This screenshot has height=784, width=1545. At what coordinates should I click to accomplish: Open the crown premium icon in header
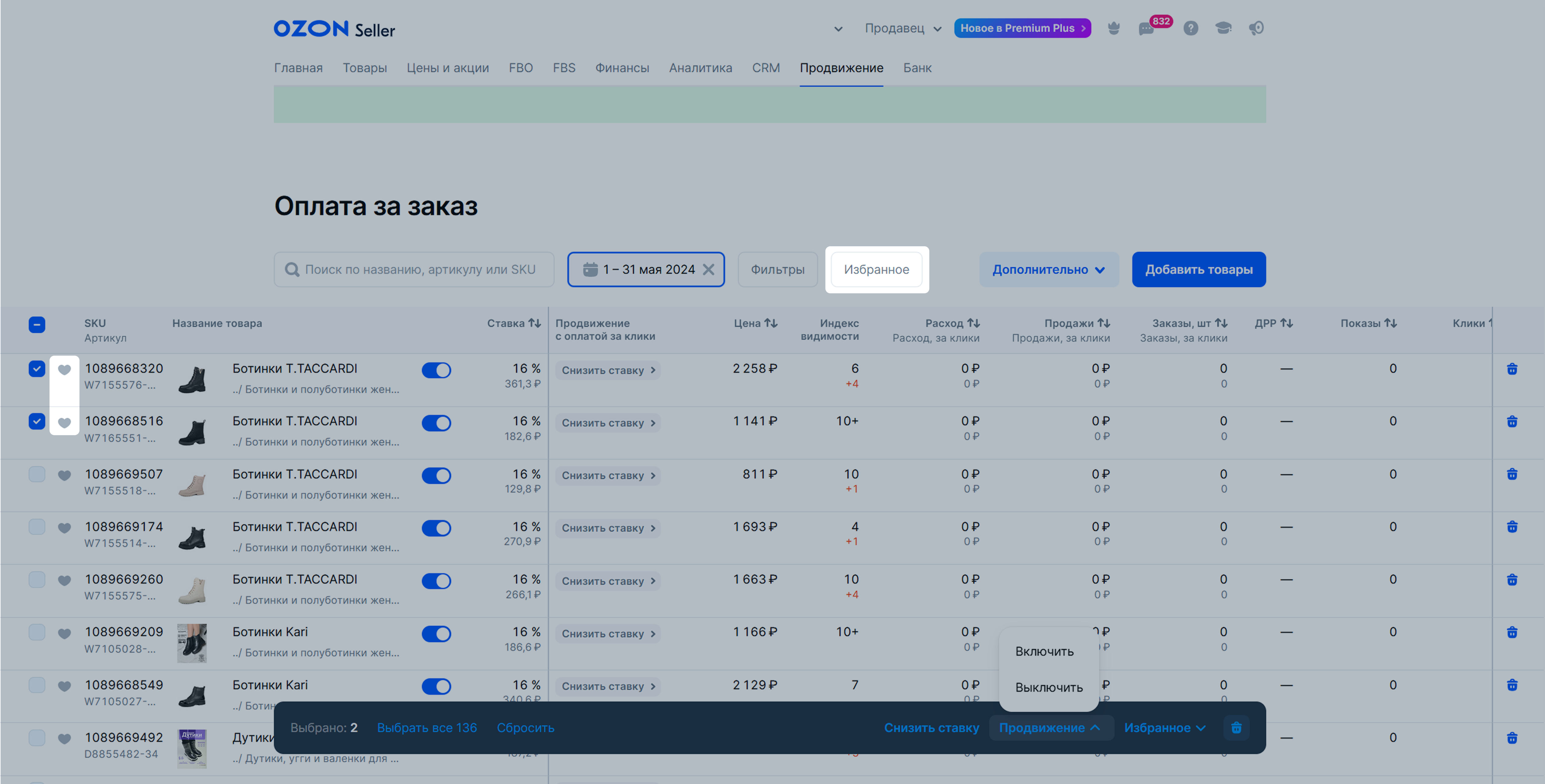click(x=1113, y=28)
